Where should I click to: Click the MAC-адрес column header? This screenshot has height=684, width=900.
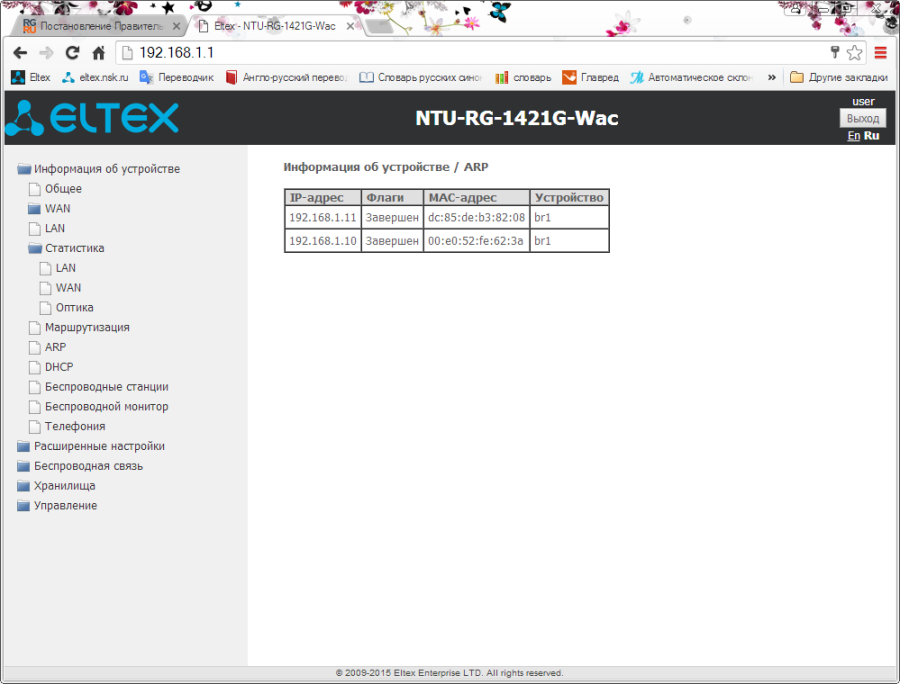(476, 197)
